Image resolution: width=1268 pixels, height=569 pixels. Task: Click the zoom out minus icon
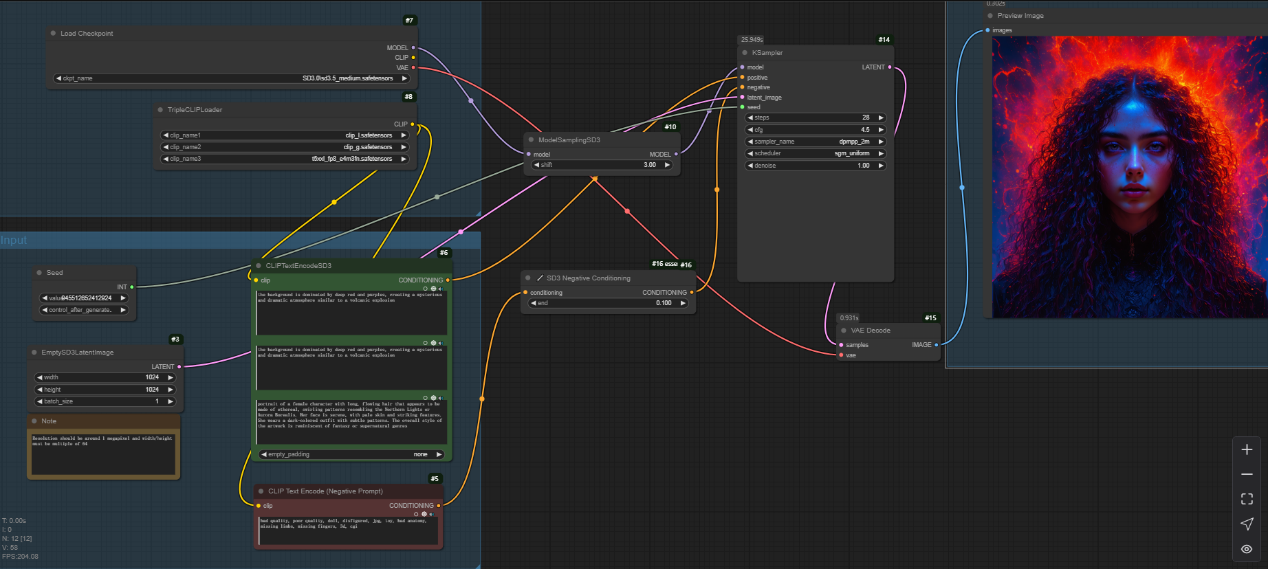pyautogui.click(x=1246, y=474)
